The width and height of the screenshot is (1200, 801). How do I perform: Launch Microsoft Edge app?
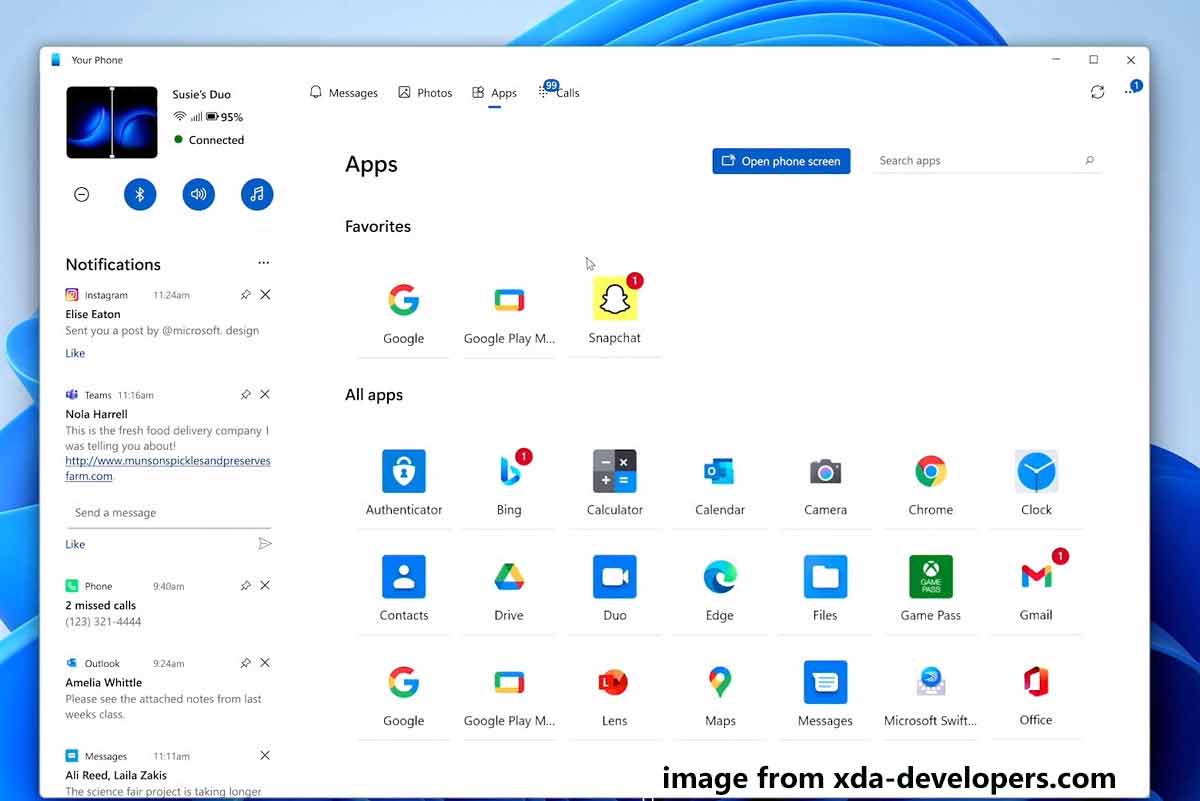(720, 590)
